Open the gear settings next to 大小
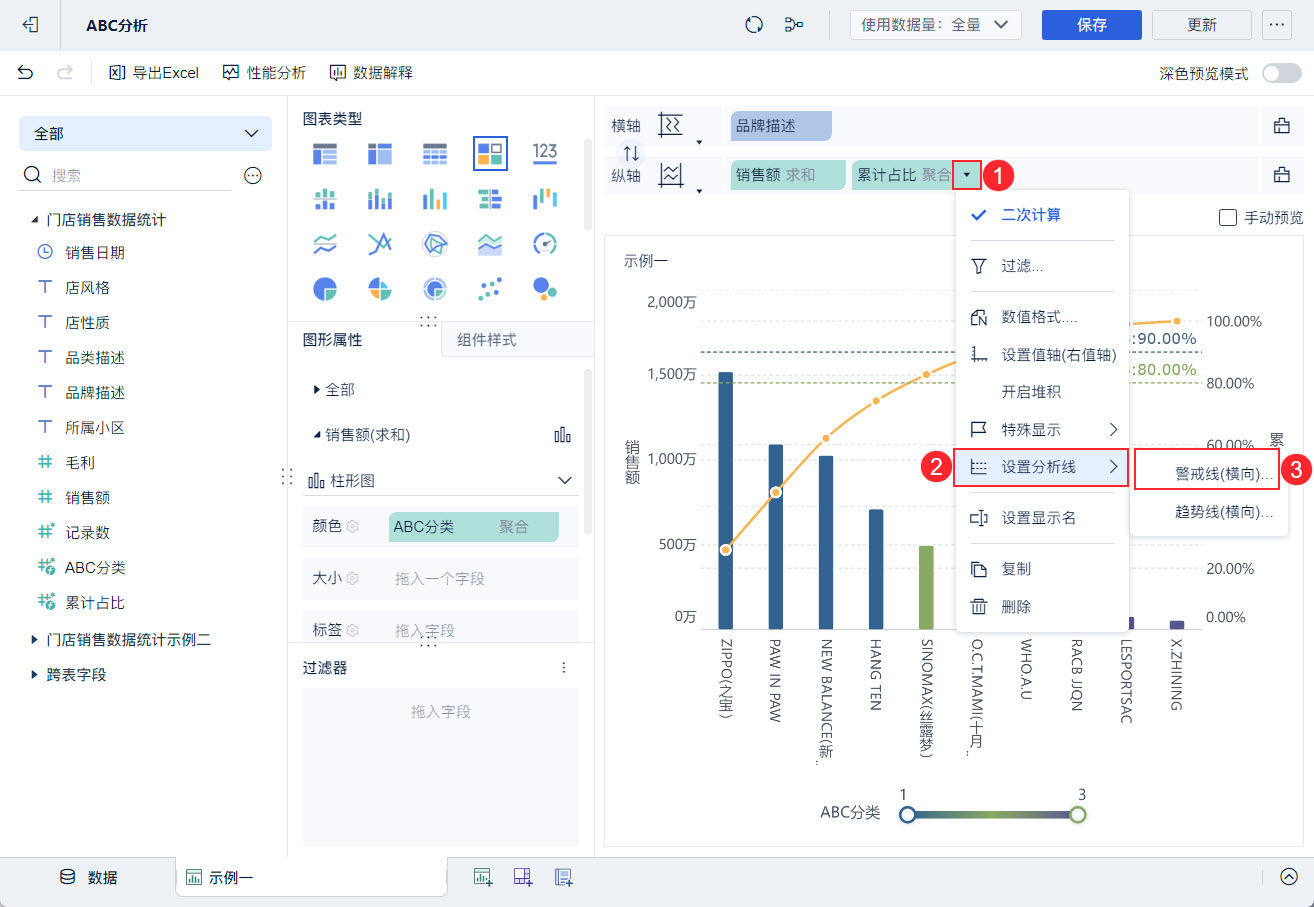 (x=352, y=578)
